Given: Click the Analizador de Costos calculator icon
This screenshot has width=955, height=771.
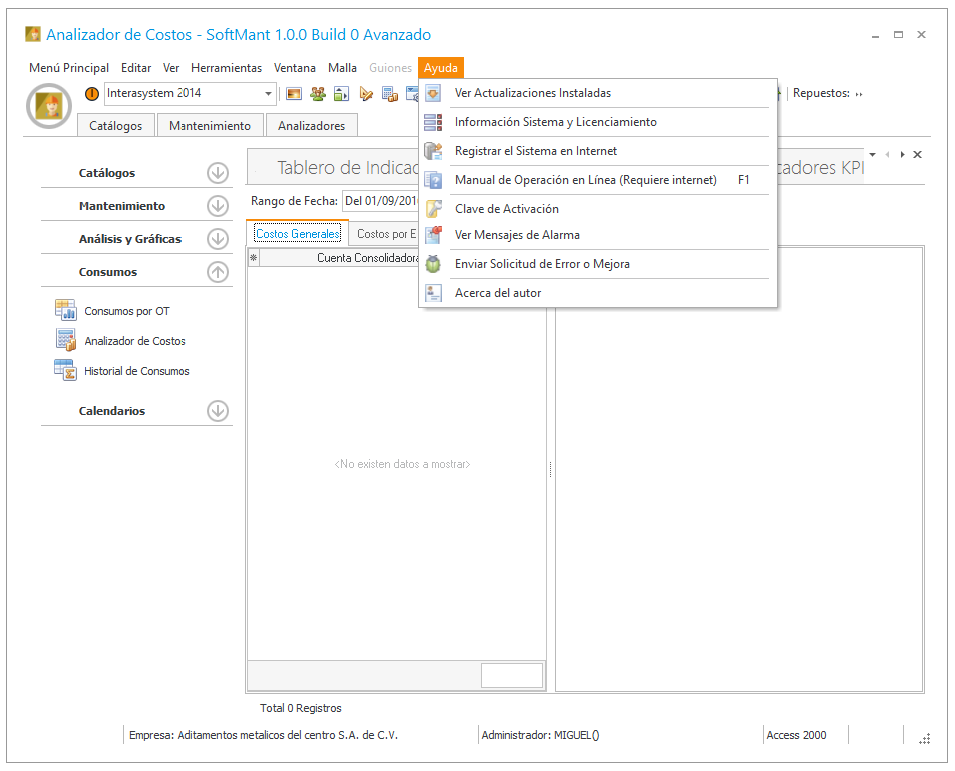Looking at the screenshot, I should point(65,340).
